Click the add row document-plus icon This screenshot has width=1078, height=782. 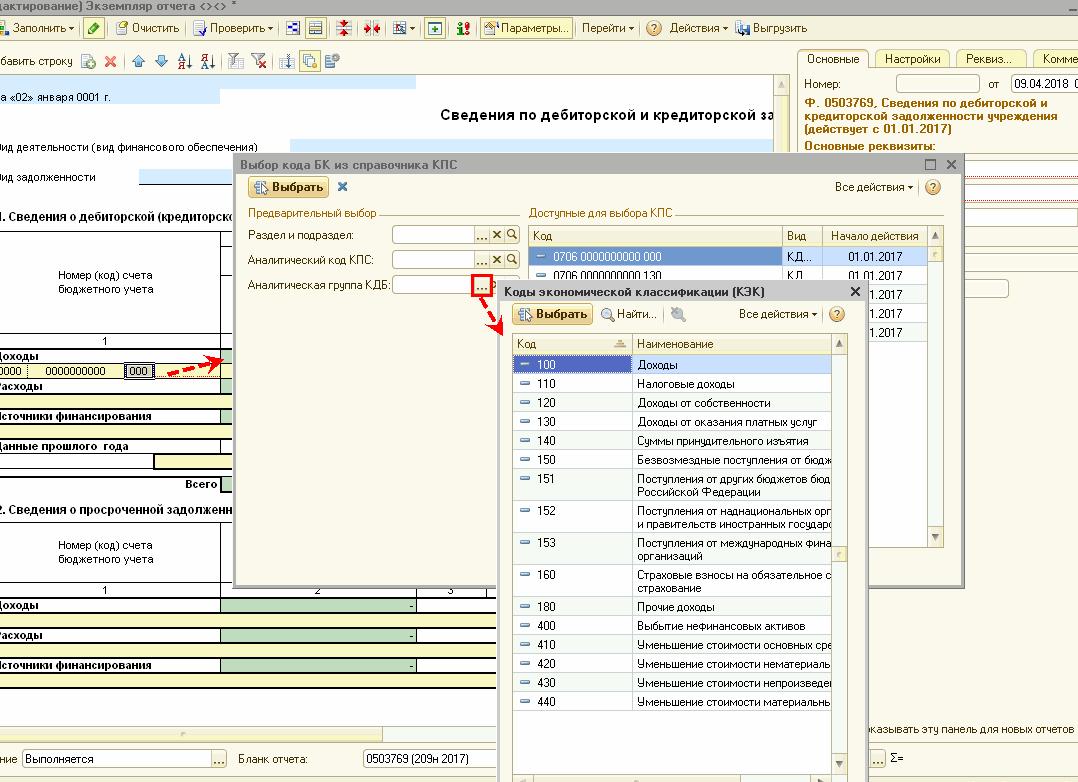[88, 61]
